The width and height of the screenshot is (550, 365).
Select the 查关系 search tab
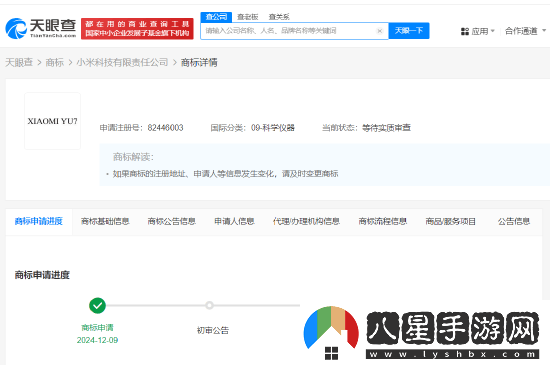279,17
